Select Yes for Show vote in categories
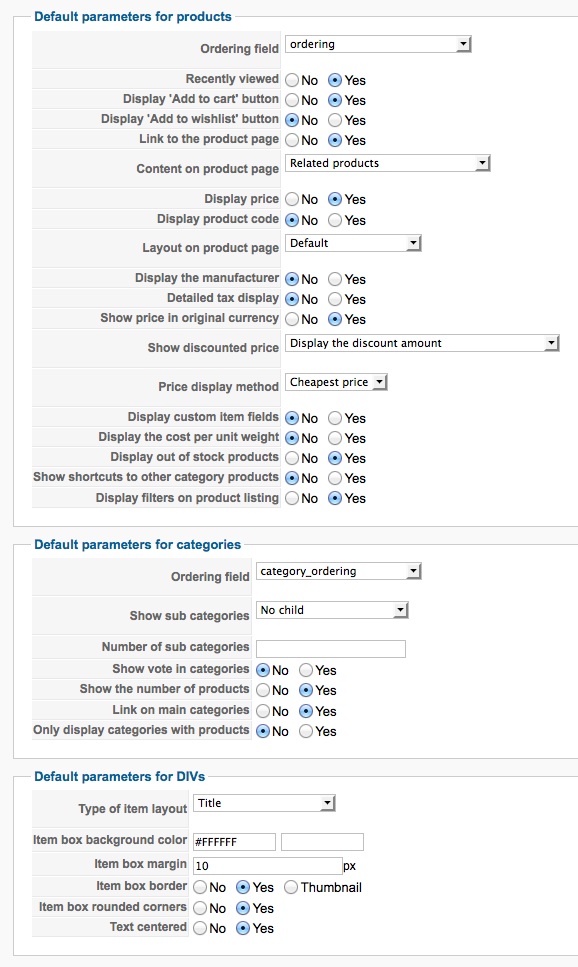The image size is (578, 967). pyautogui.click(x=306, y=670)
